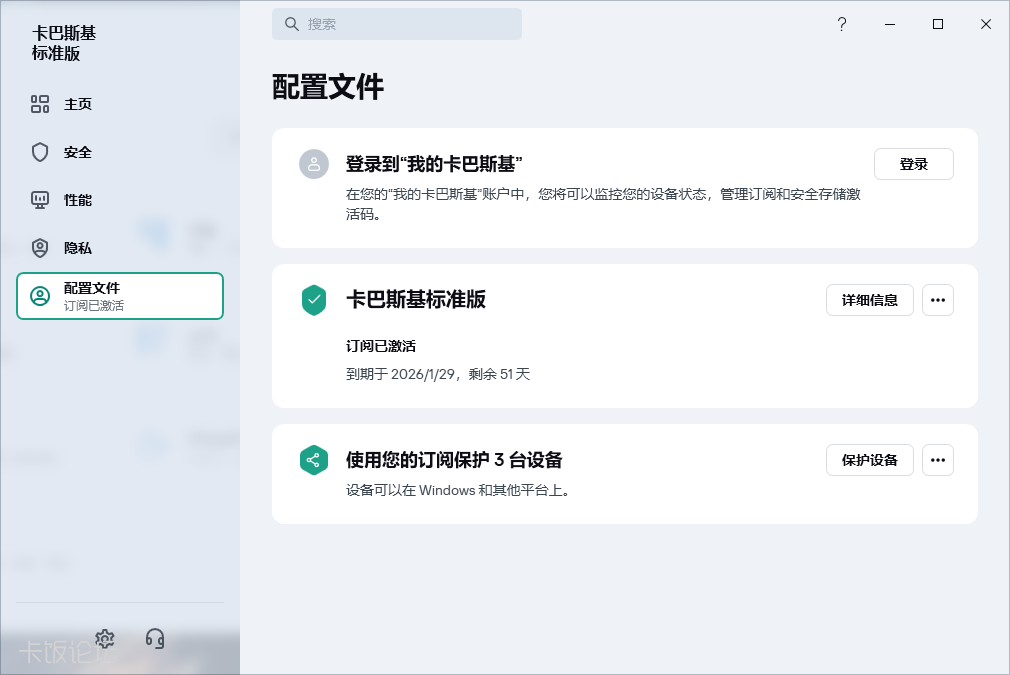The image size is (1010, 675).
Task: Go to the 性能 section
Action: coord(77,200)
